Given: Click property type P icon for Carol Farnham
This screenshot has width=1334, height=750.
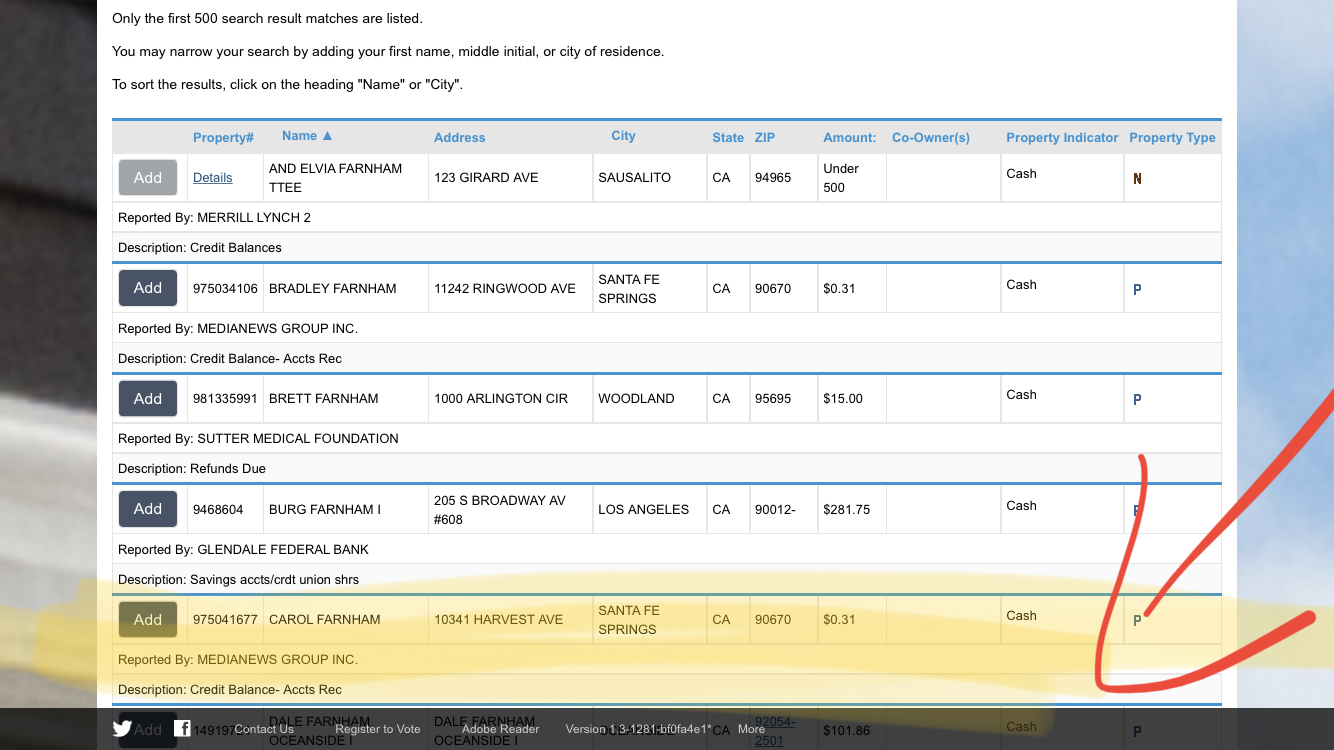Looking at the screenshot, I should click(x=1137, y=620).
